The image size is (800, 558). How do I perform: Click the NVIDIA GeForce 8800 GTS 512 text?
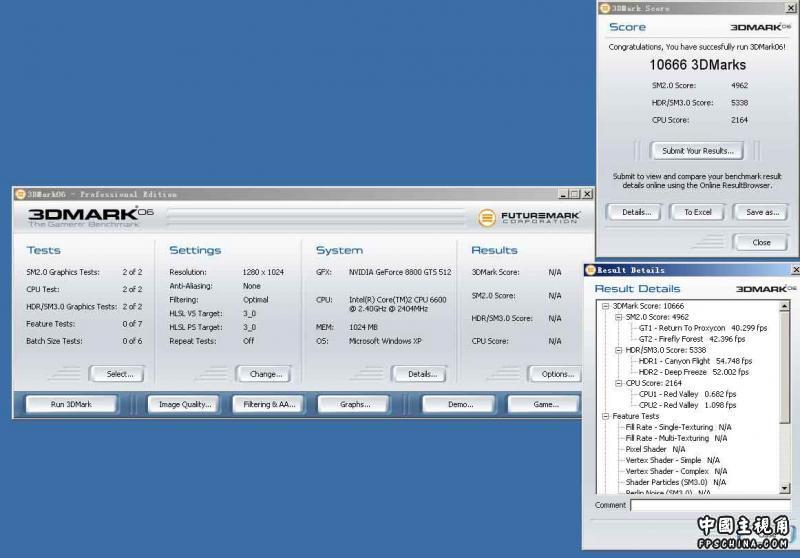[400, 272]
